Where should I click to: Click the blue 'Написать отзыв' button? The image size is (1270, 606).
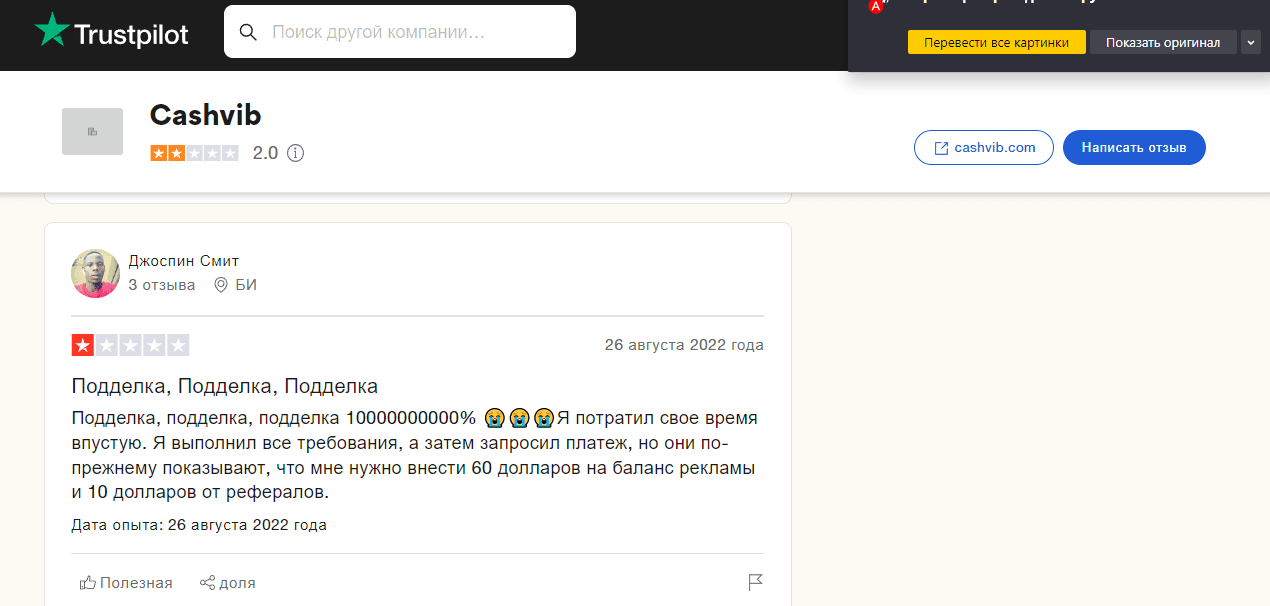[x=1134, y=147]
